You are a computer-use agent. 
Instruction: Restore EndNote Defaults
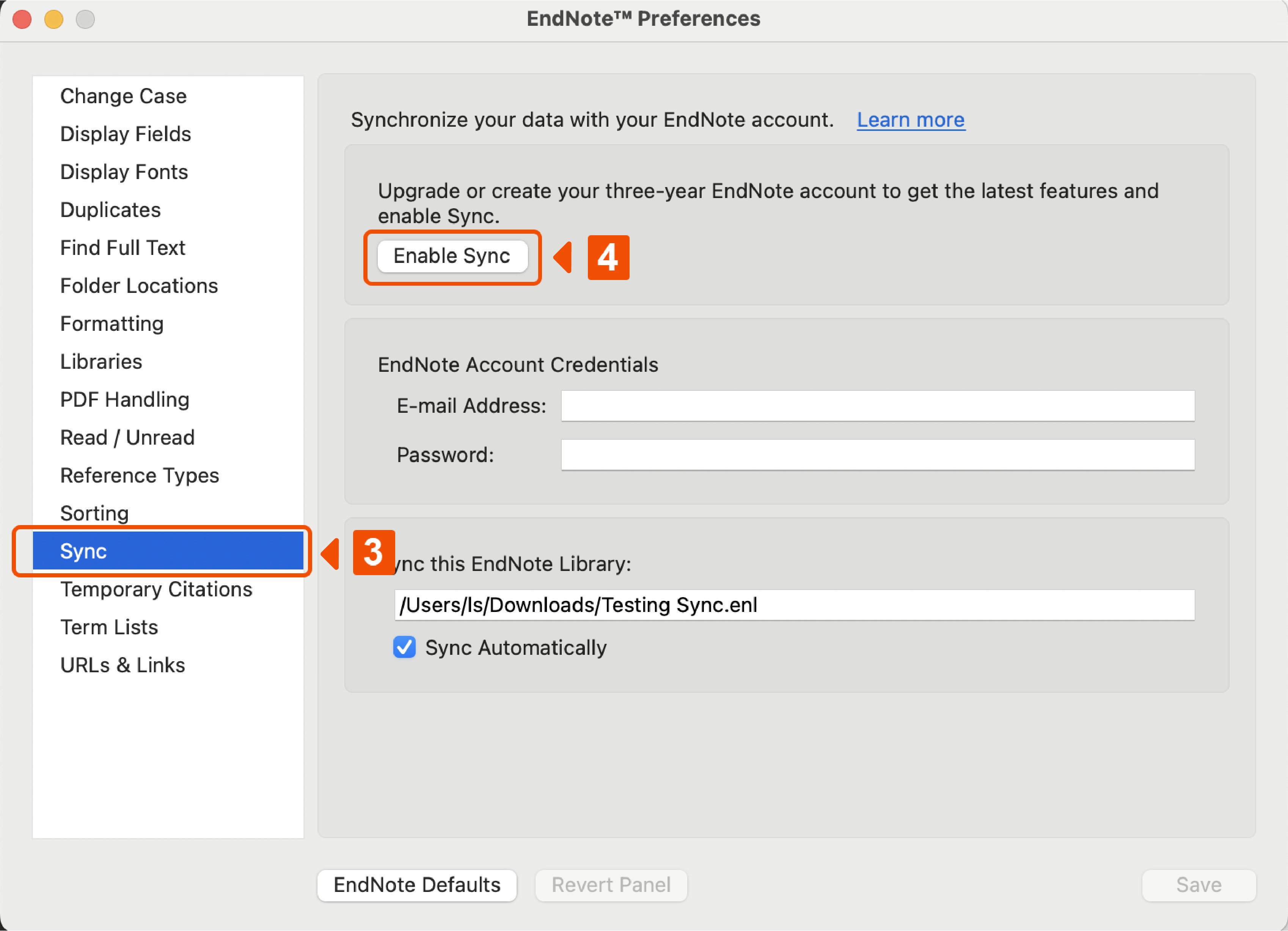pos(417,885)
